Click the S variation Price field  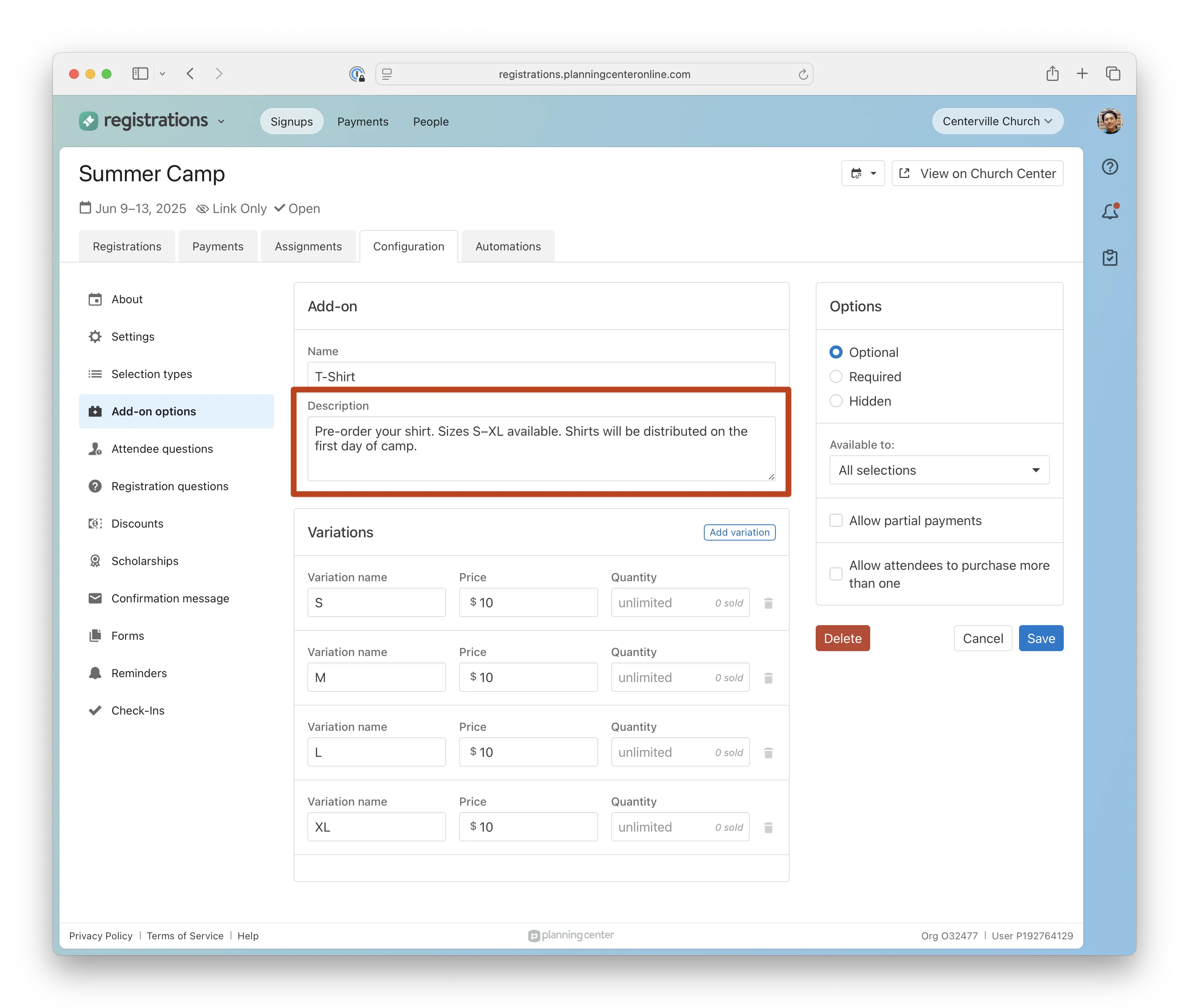pos(528,602)
